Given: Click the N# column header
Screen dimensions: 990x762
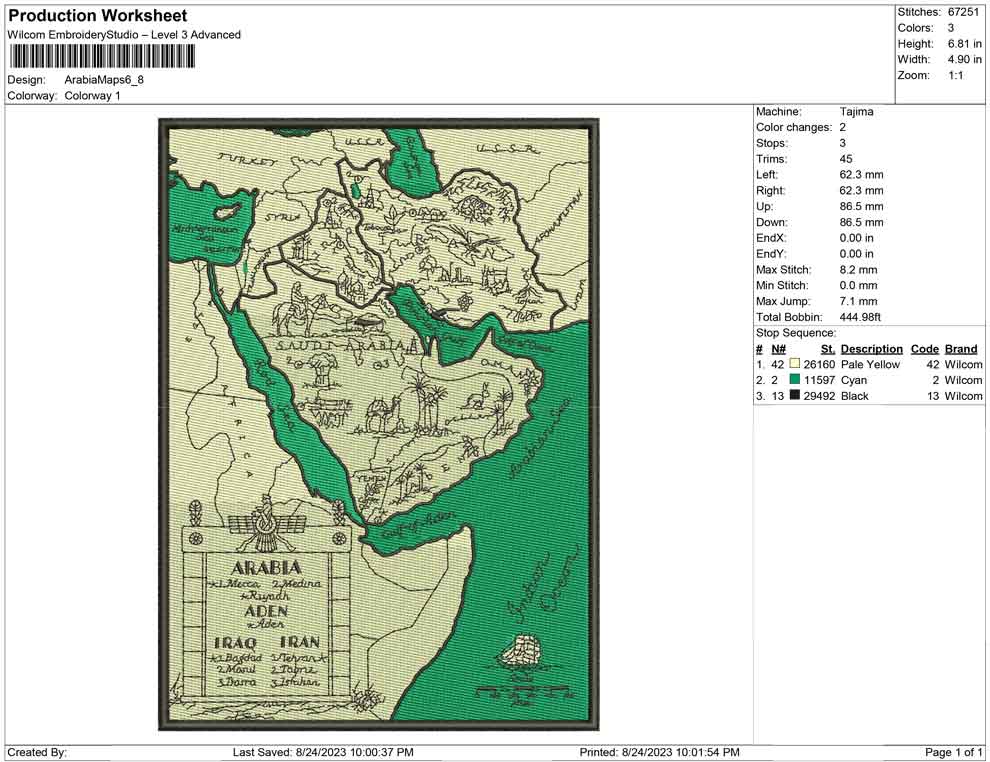Looking at the screenshot, I should pos(778,349).
